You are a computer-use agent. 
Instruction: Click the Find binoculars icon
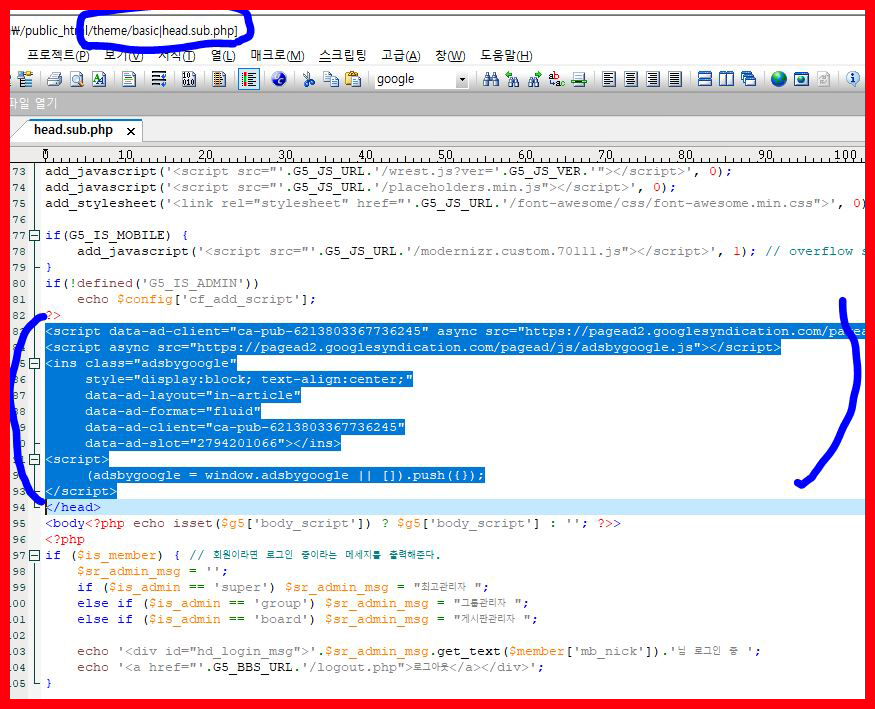point(491,79)
